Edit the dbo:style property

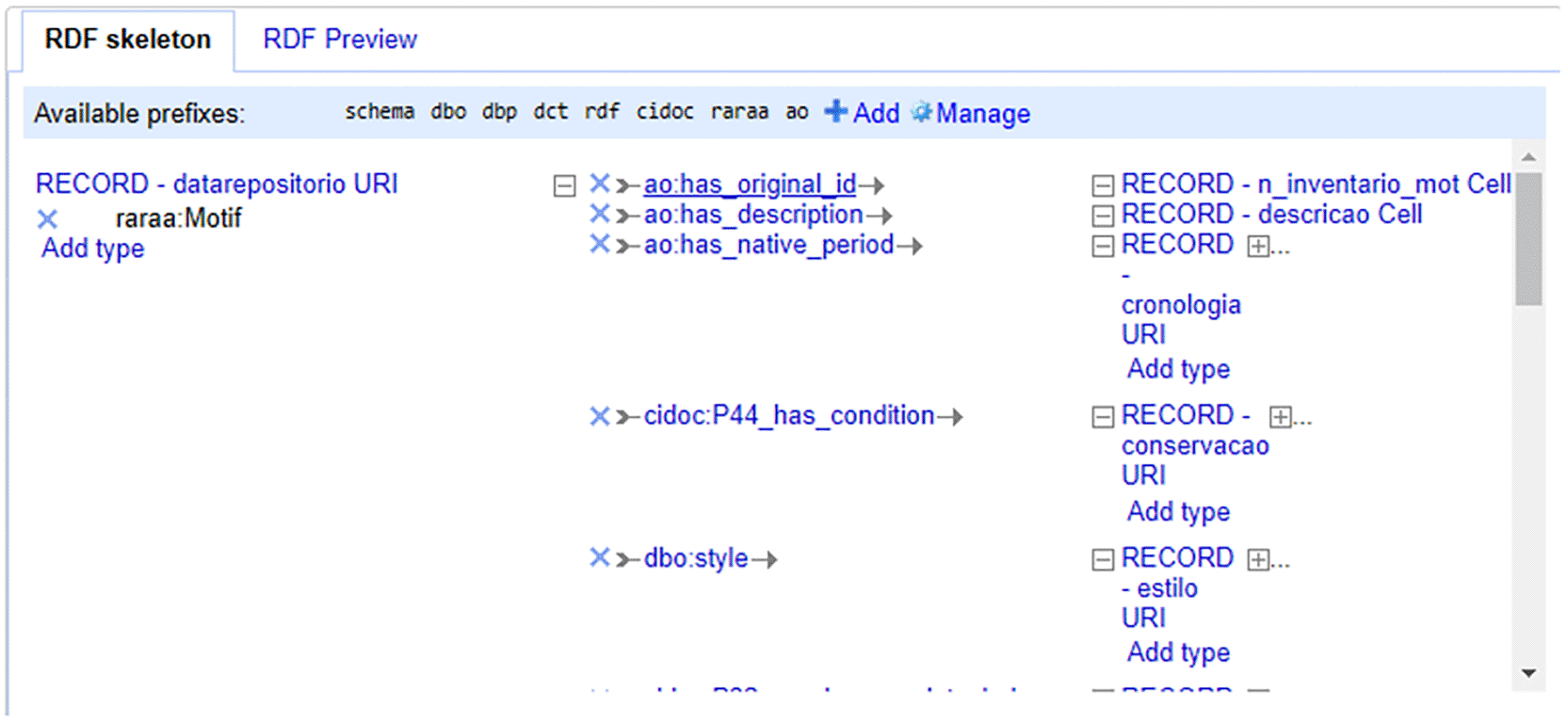point(696,558)
